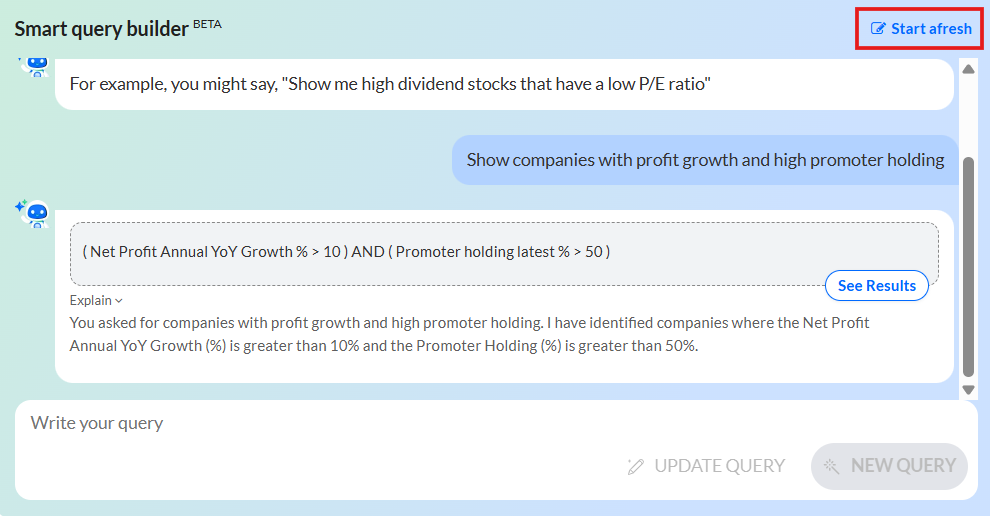Image resolution: width=990 pixels, height=516 pixels.
Task: Click the explanation paragraph about Promoter Holding
Action: point(469,334)
